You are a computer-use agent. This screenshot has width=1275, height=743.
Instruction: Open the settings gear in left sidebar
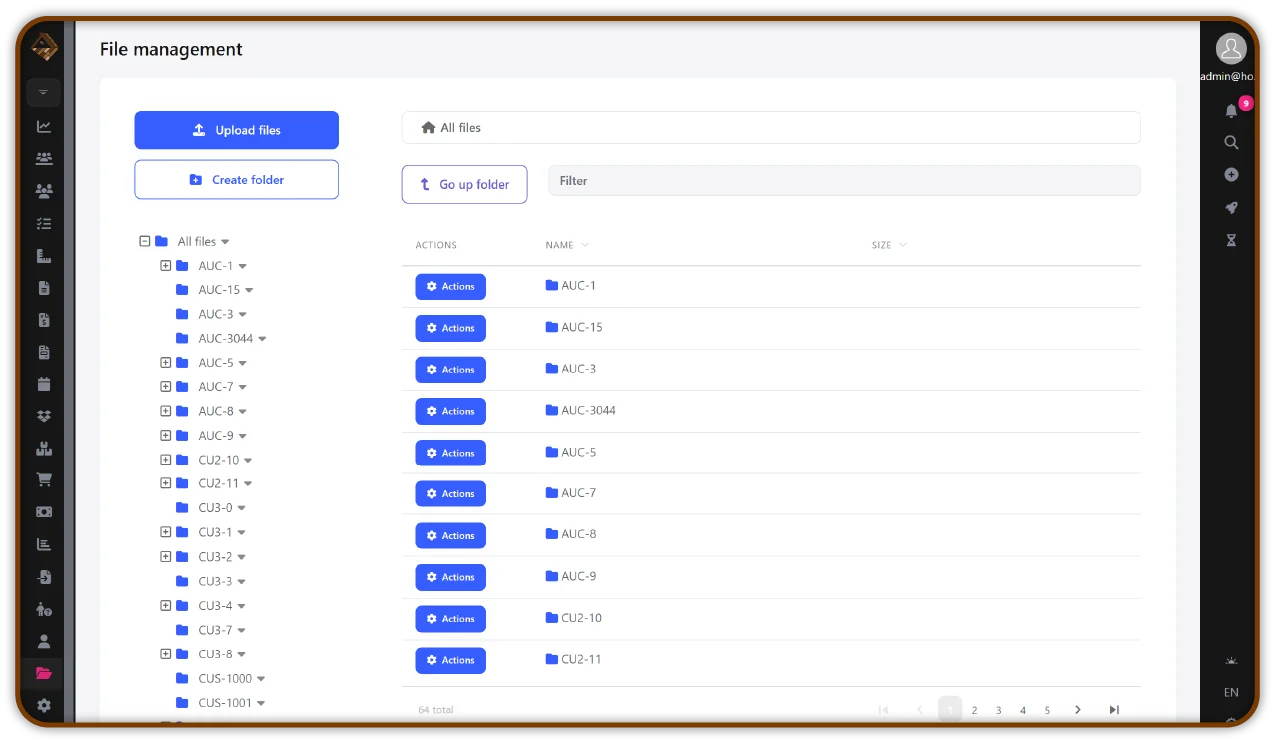click(x=44, y=705)
